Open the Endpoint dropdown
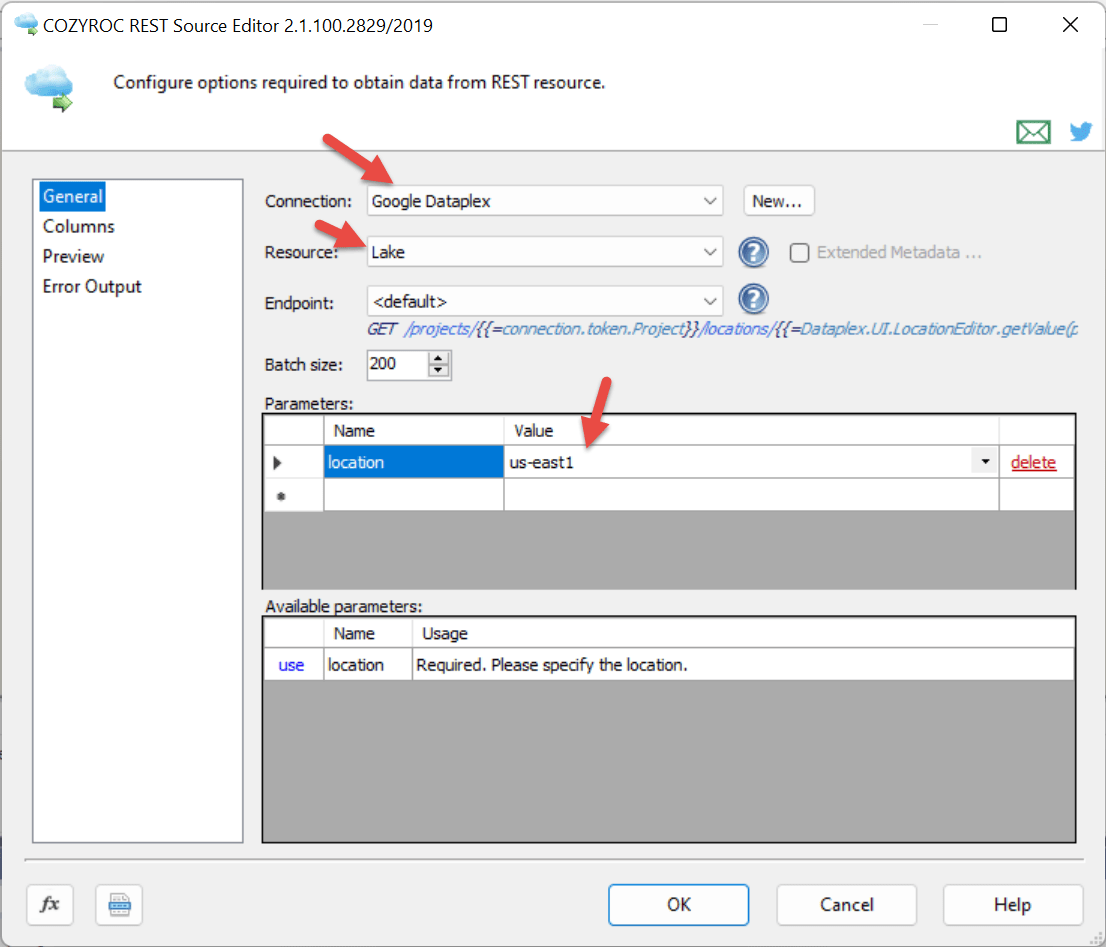The width and height of the screenshot is (1106, 947). tap(710, 301)
